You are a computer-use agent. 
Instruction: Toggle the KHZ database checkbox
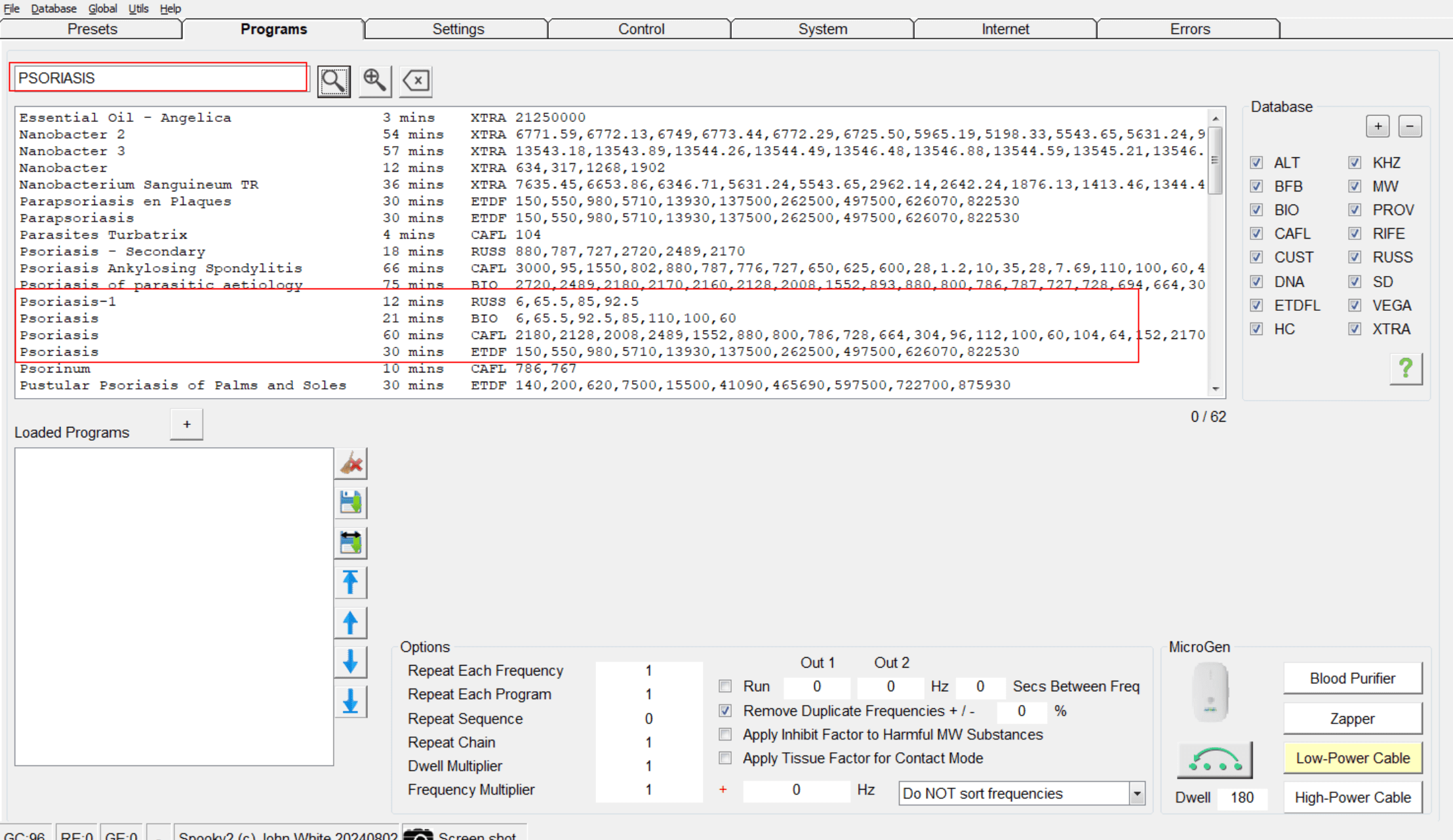coord(1355,163)
